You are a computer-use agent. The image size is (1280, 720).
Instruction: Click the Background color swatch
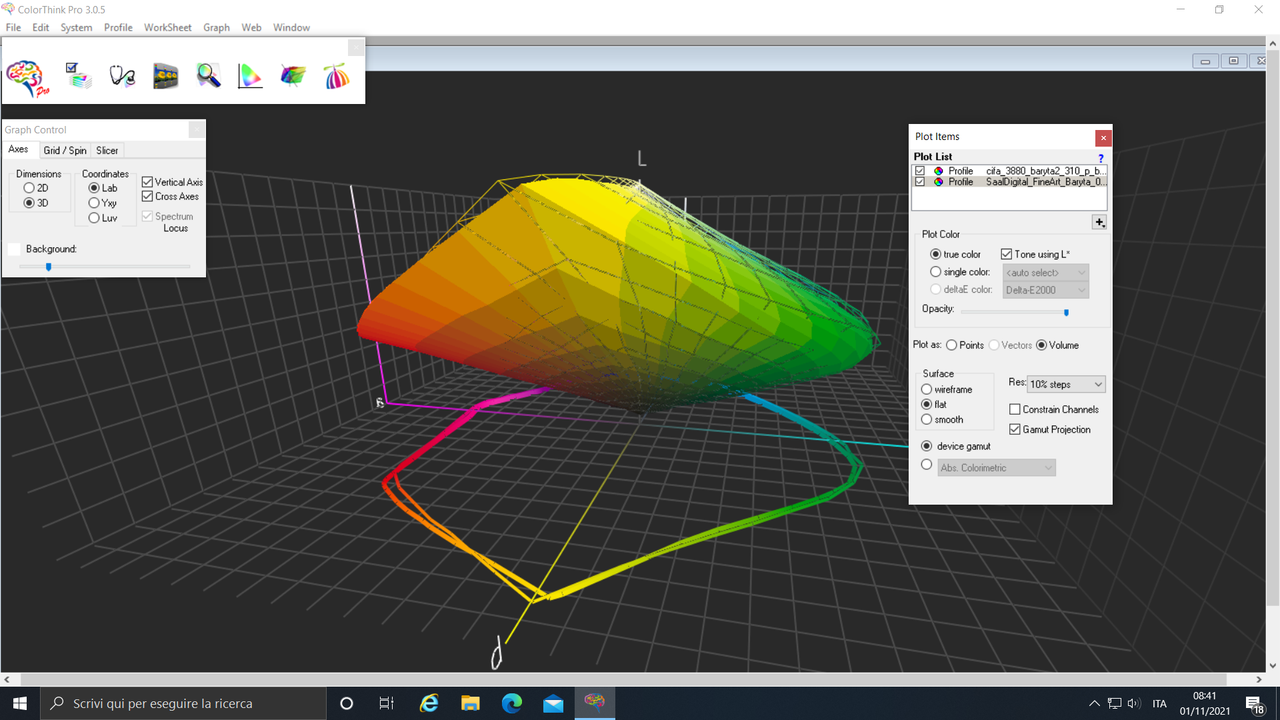14,249
